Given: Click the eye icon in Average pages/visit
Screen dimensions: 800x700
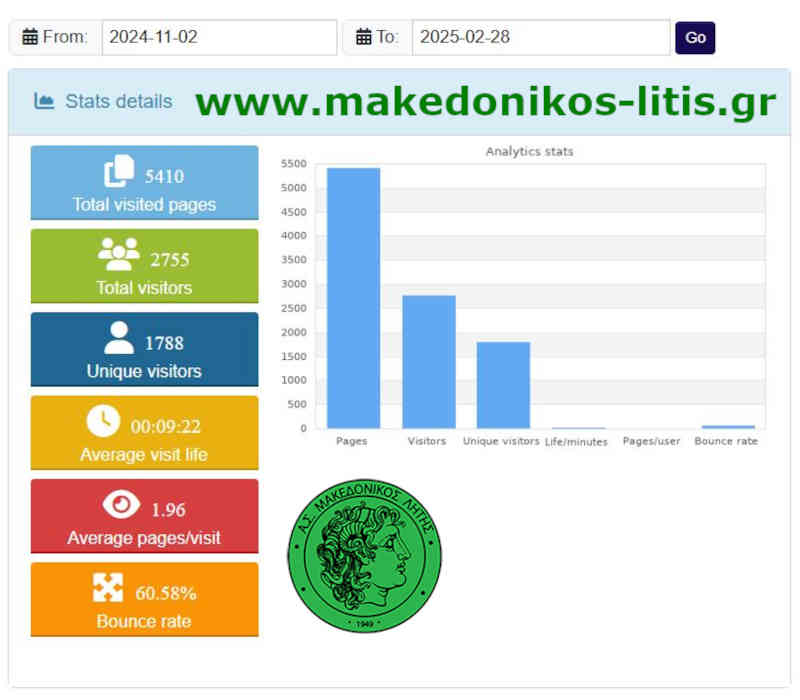Looking at the screenshot, I should point(121,505).
